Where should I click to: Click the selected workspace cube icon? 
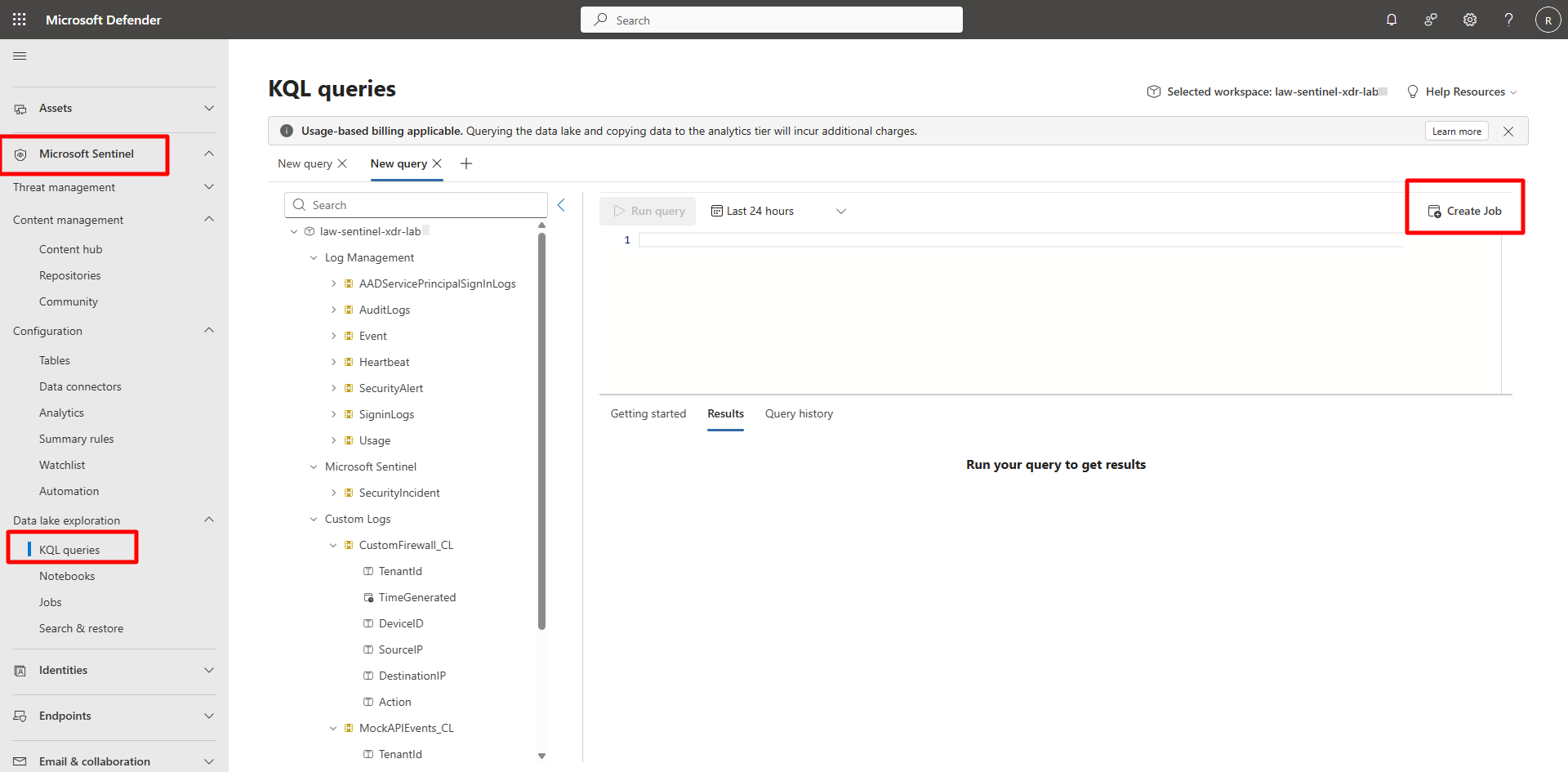click(x=1154, y=91)
